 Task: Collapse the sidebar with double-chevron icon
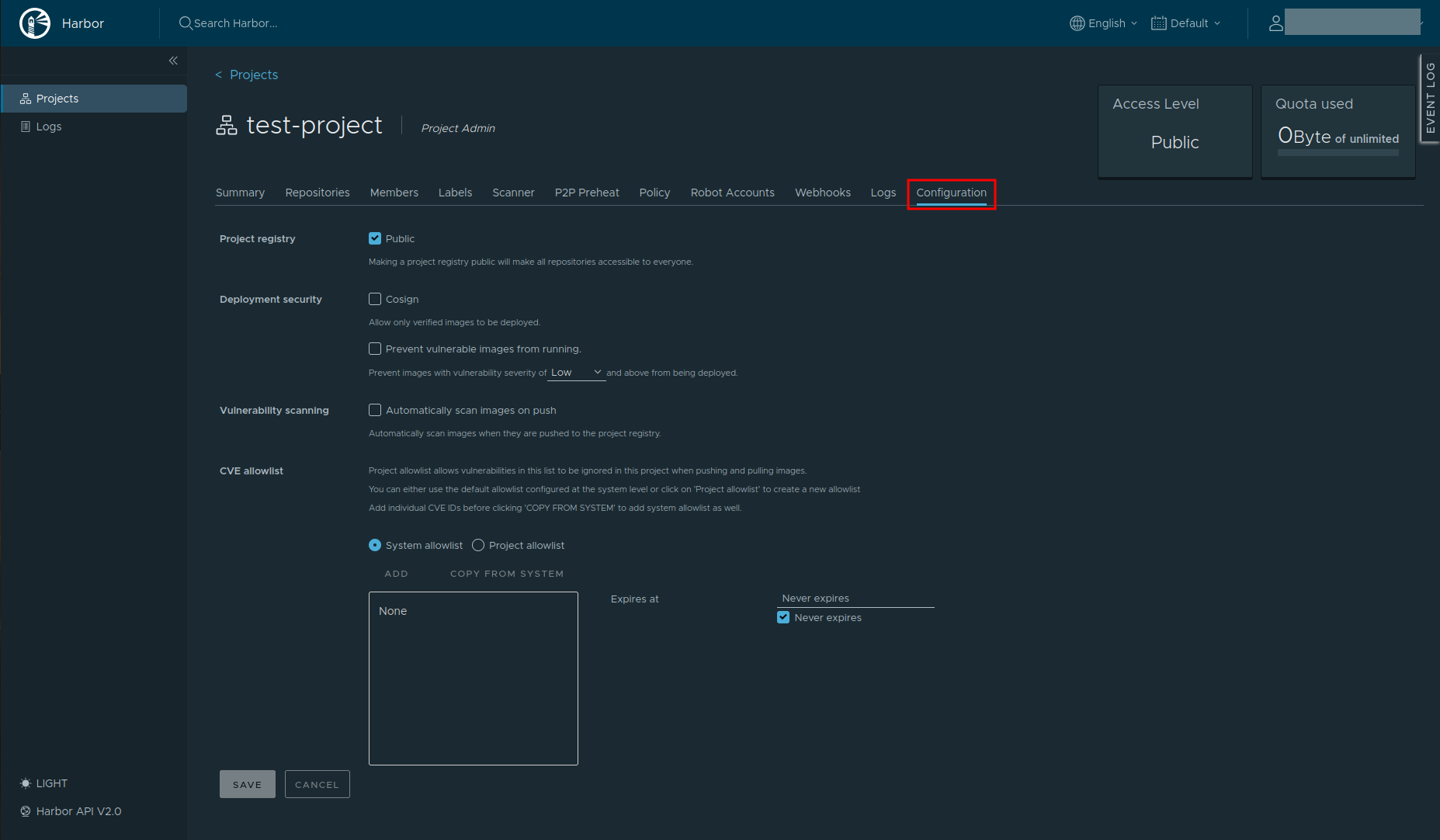173,61
